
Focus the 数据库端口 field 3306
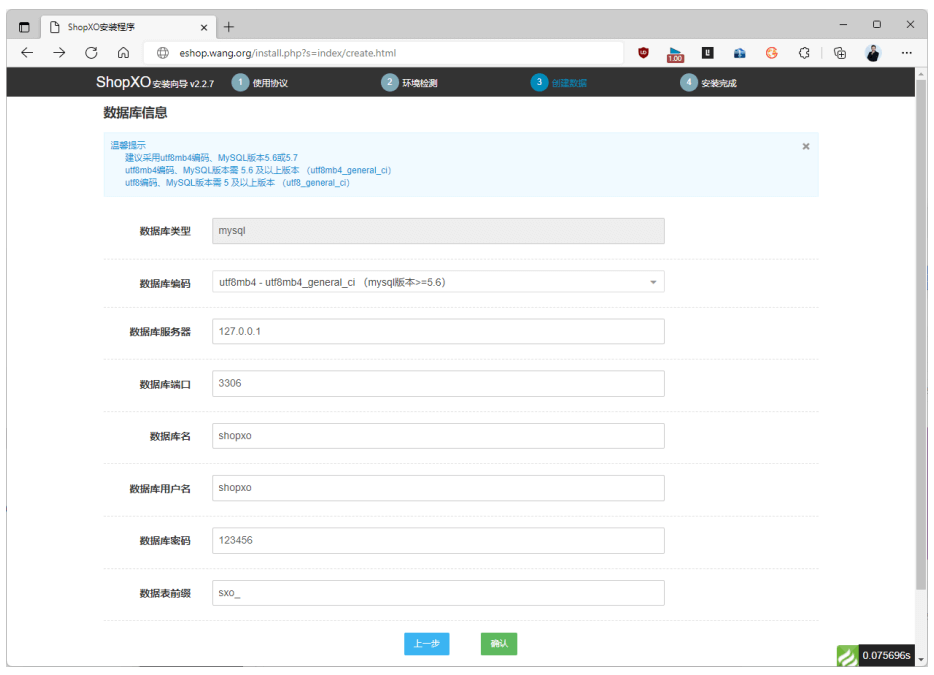pyautogui.click(x=438, y=383)
